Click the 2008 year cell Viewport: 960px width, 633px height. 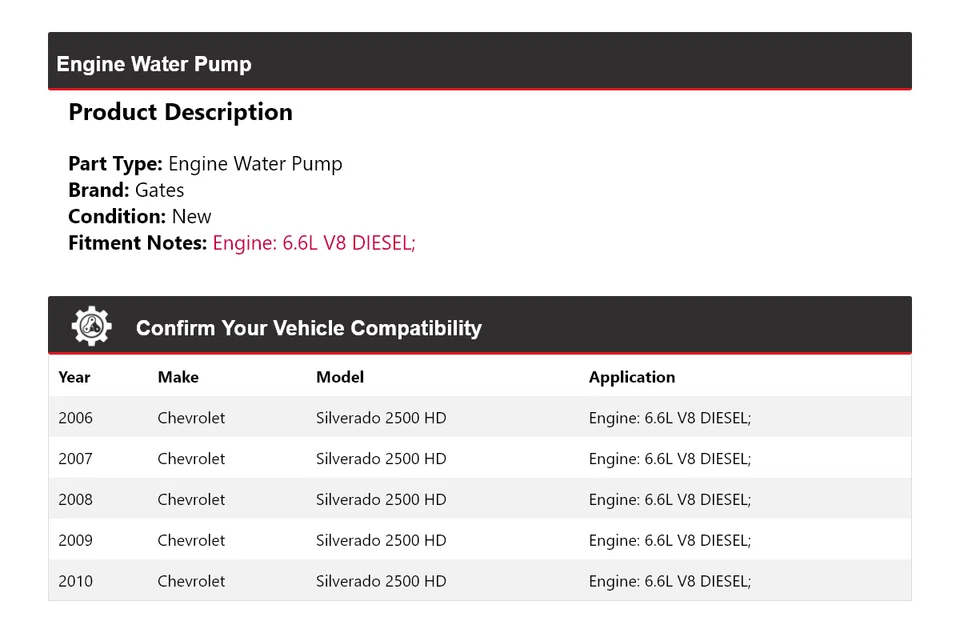[x=75, y=500]
